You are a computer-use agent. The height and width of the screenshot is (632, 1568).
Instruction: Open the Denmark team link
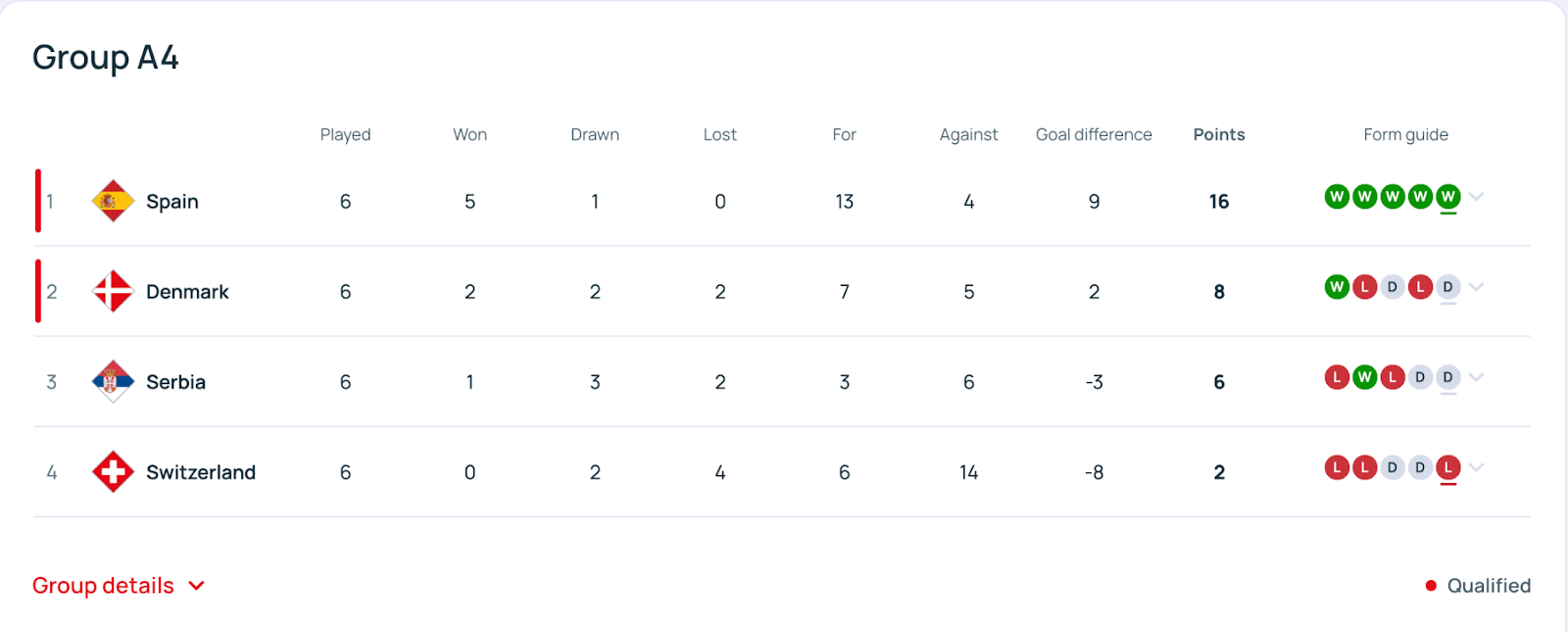(187, 292)
